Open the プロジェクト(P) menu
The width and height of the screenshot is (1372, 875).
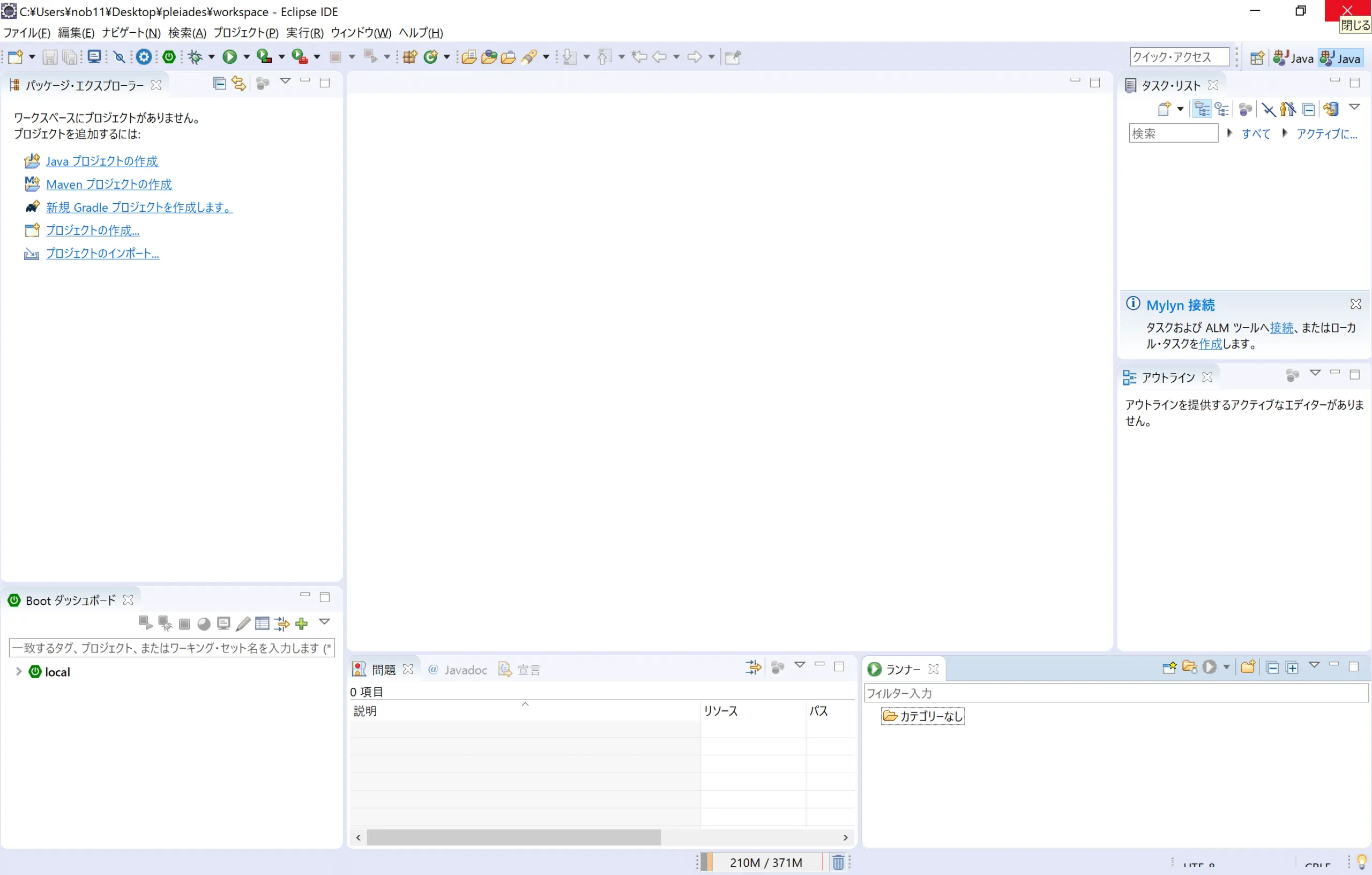[x=245, y=33]
